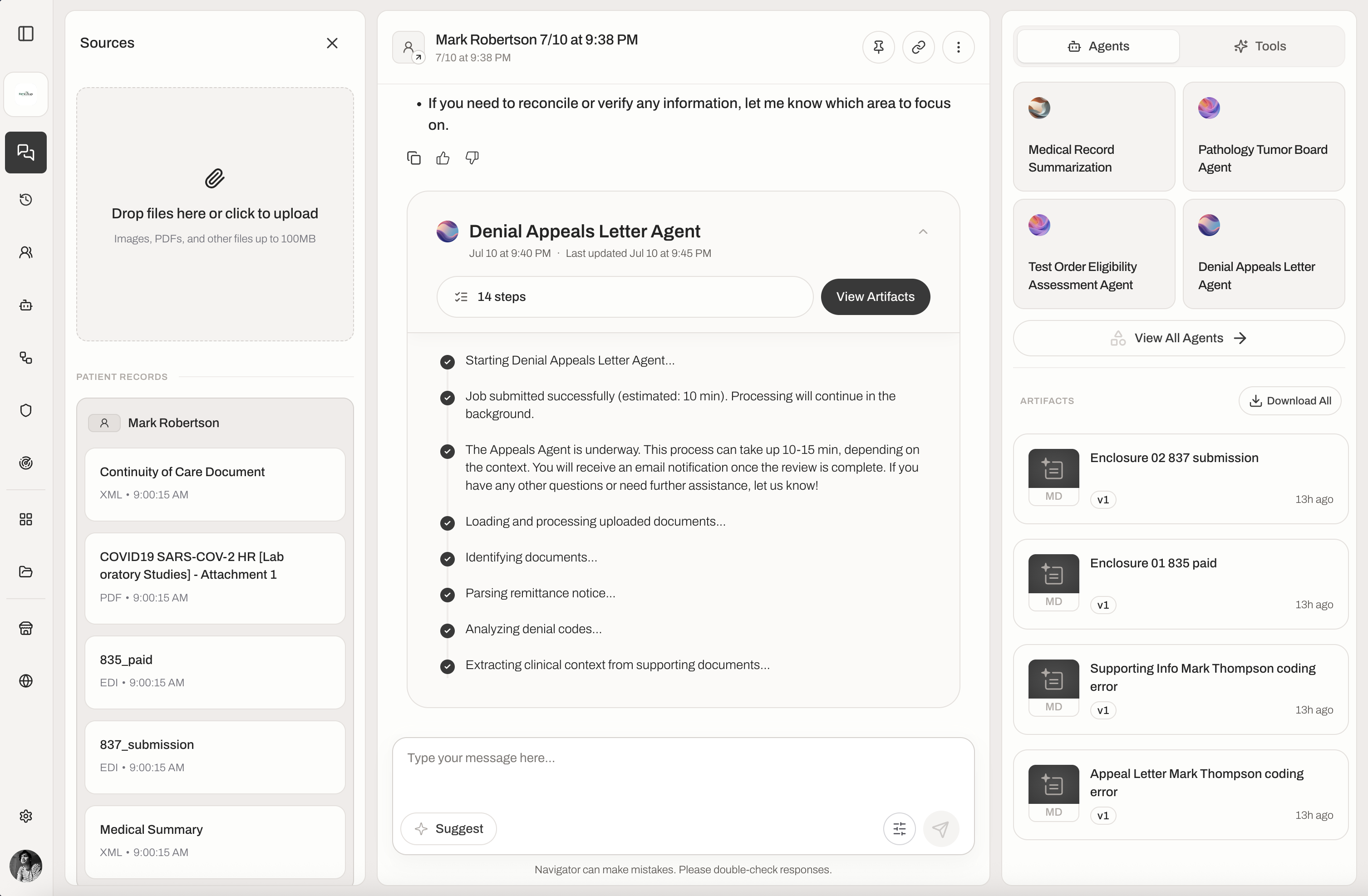Copy the conversation link with the chain icon

(919, 47)
